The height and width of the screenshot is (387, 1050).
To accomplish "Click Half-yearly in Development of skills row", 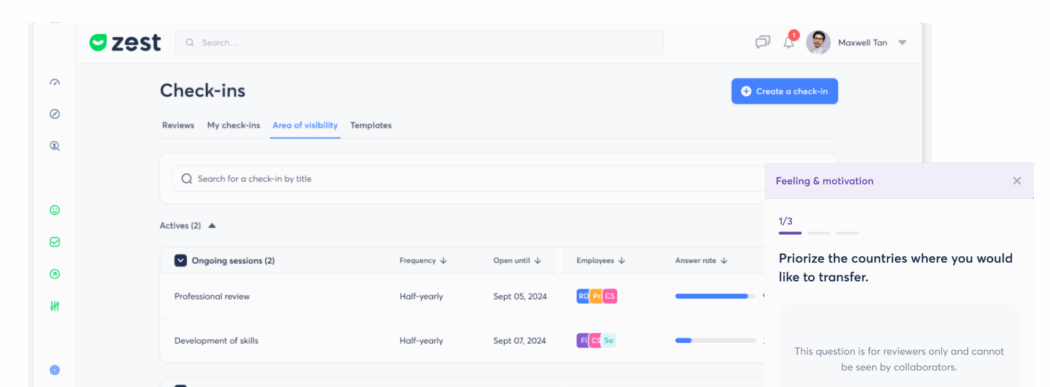I will (421, 340).
